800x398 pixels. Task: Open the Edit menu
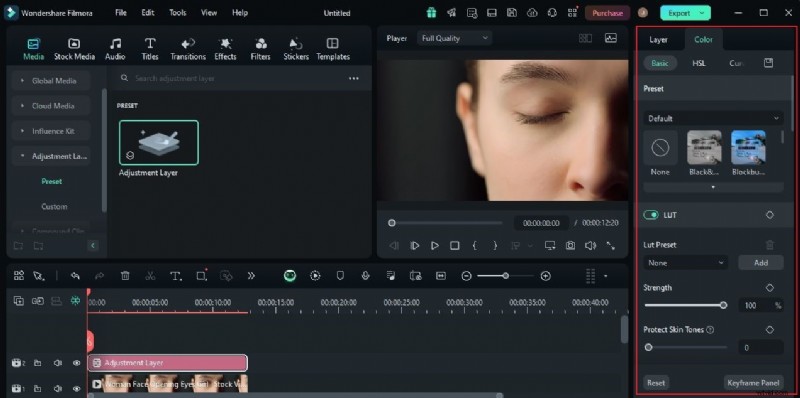(148, 13)
